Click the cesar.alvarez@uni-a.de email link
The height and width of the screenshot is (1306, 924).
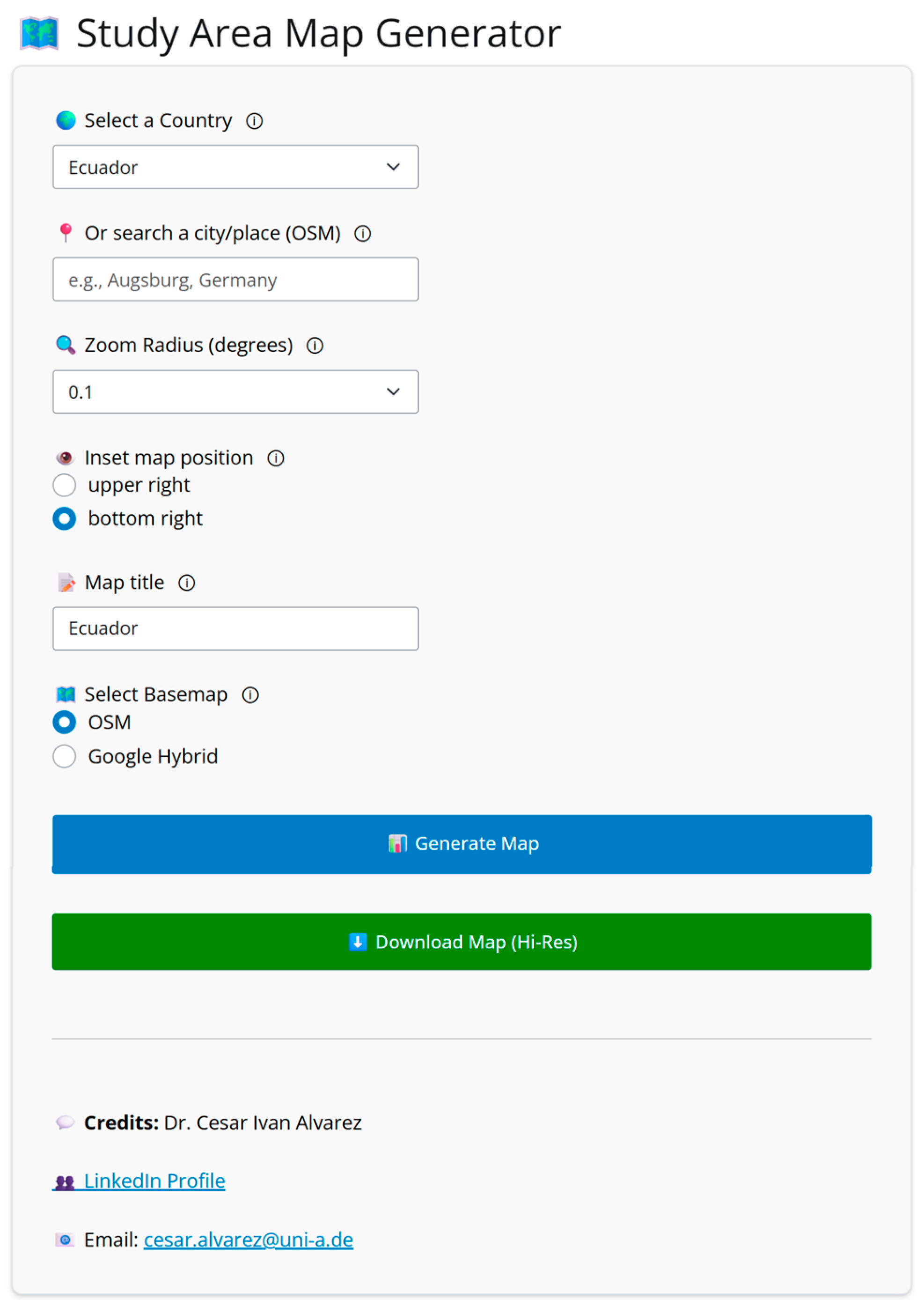pyautogui.click(x=248, y=1240)
